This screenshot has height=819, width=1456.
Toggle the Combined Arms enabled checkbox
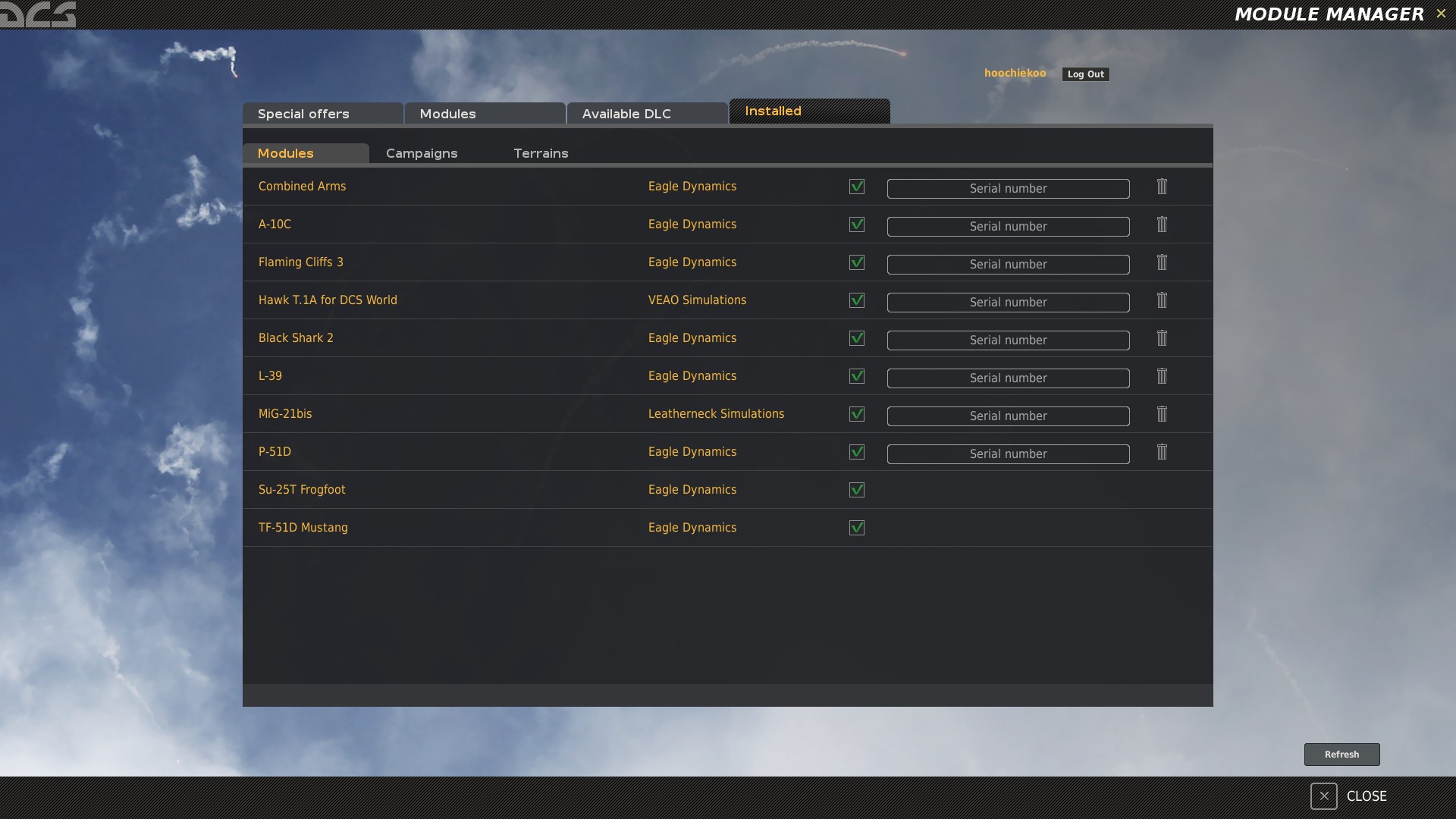click(x=857, y=187)
